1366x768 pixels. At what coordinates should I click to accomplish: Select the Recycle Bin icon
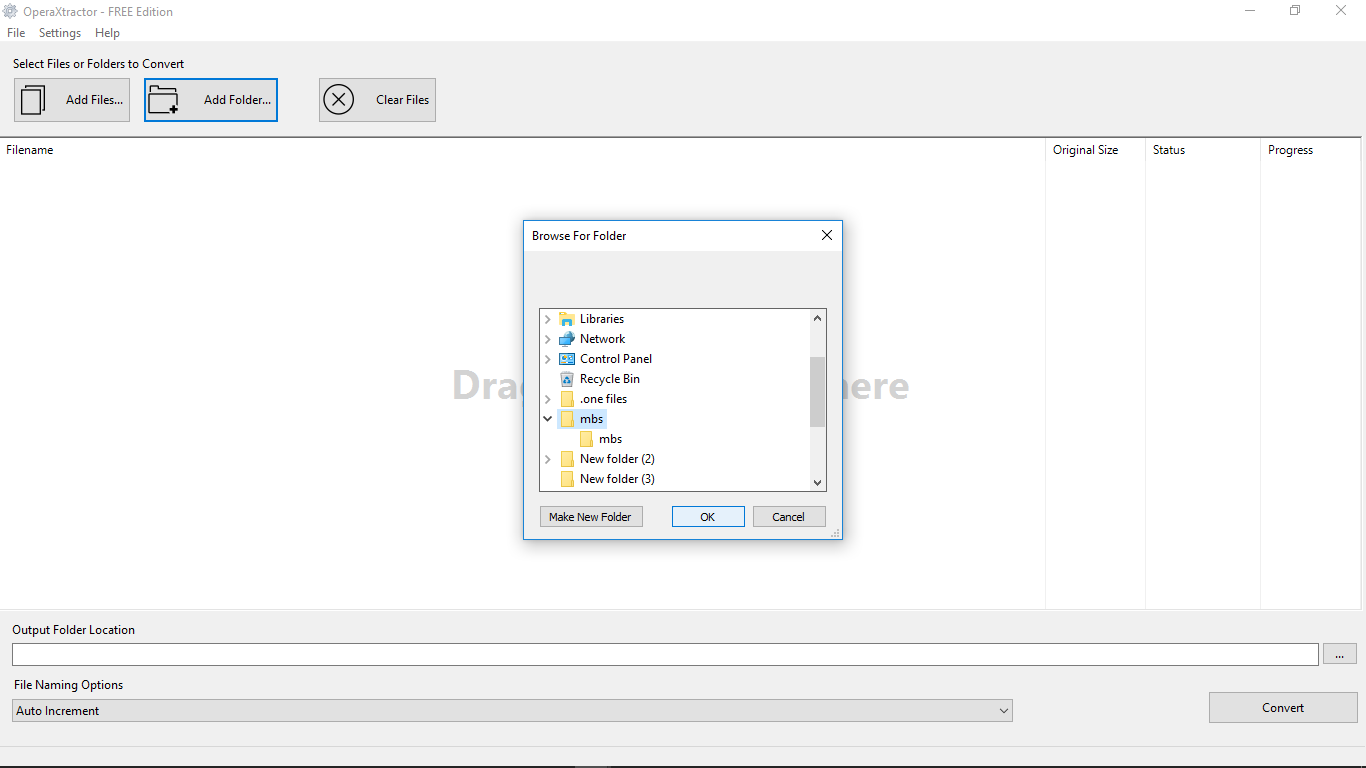[x=567, y=379]
